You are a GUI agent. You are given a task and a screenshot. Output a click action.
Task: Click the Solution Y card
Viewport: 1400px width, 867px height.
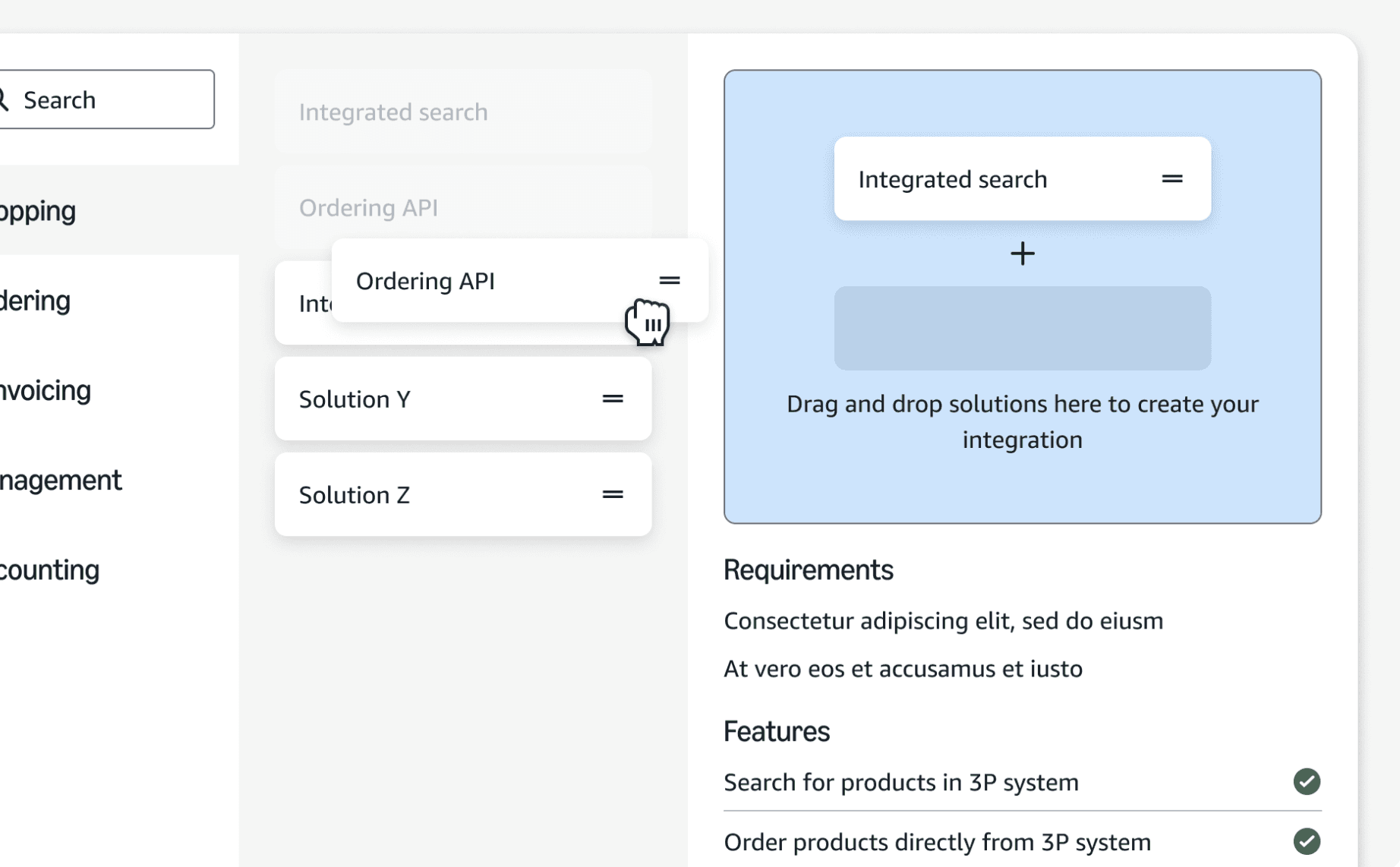(440, 399)
